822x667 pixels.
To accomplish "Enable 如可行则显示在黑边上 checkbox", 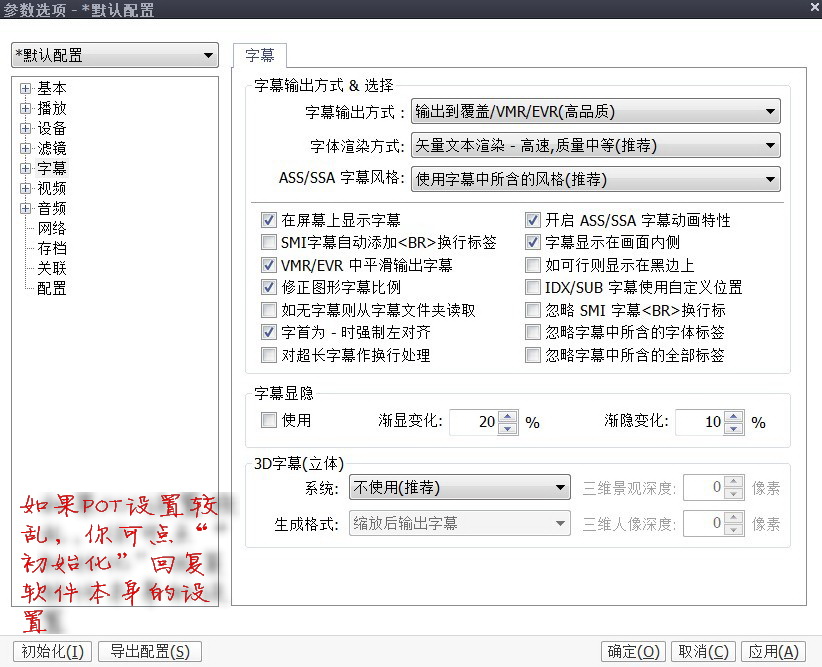I will (533, 266).
